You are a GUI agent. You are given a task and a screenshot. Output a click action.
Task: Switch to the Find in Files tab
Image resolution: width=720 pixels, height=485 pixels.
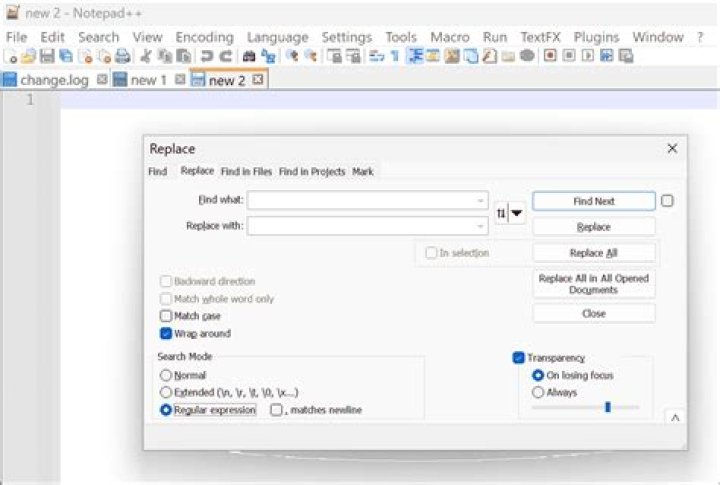click(x=246, y=171)
